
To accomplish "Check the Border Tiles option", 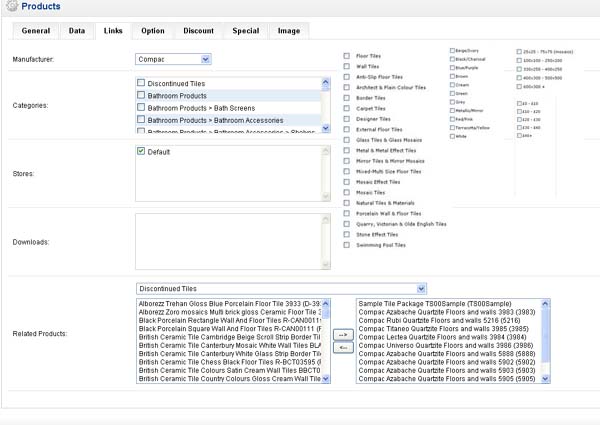I will click(x=346, y=98).
